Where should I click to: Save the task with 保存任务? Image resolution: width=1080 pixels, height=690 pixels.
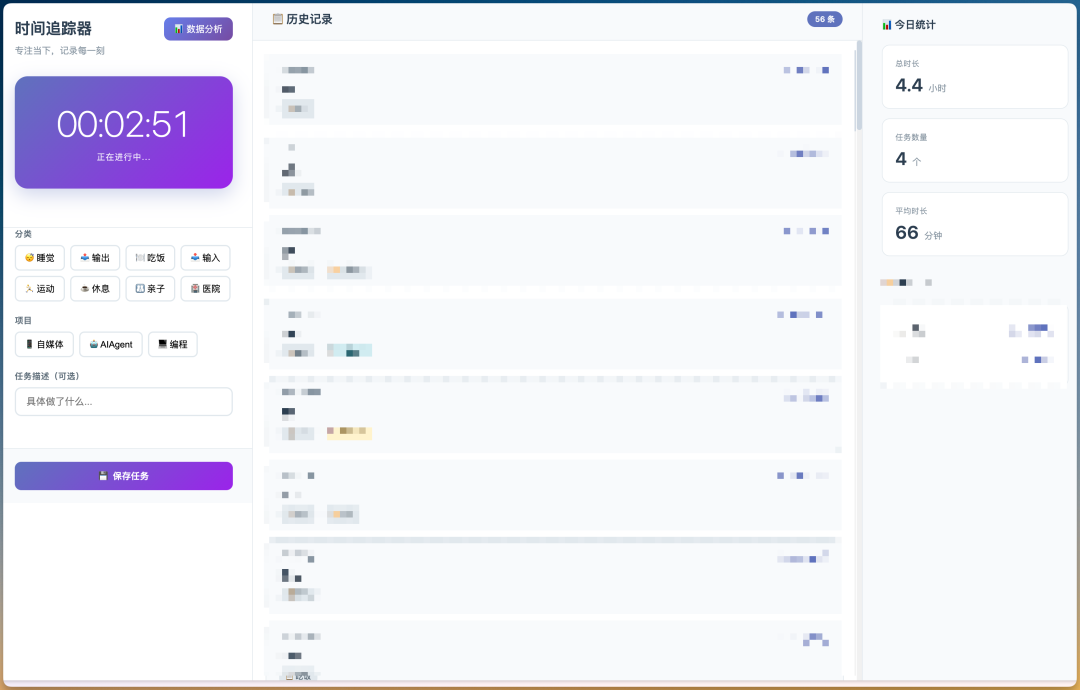click(124, 476)
